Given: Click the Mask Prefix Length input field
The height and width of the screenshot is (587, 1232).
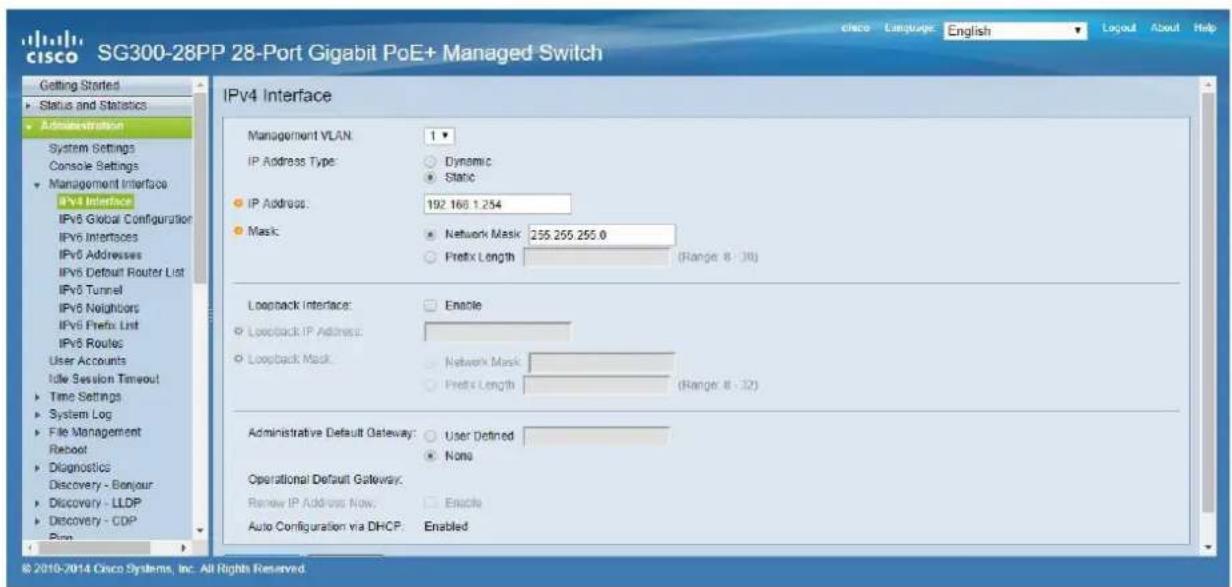Looking at the screenshot, I should (596, 257).
